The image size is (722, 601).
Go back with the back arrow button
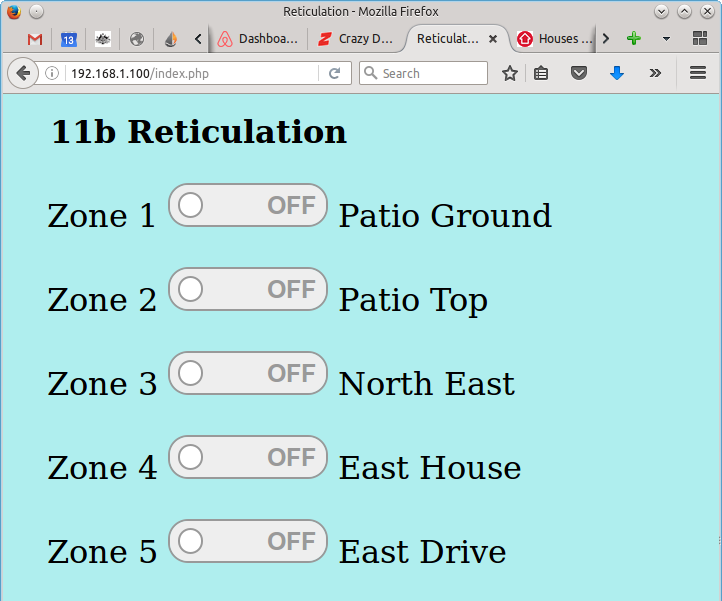[x=23, y=73]
